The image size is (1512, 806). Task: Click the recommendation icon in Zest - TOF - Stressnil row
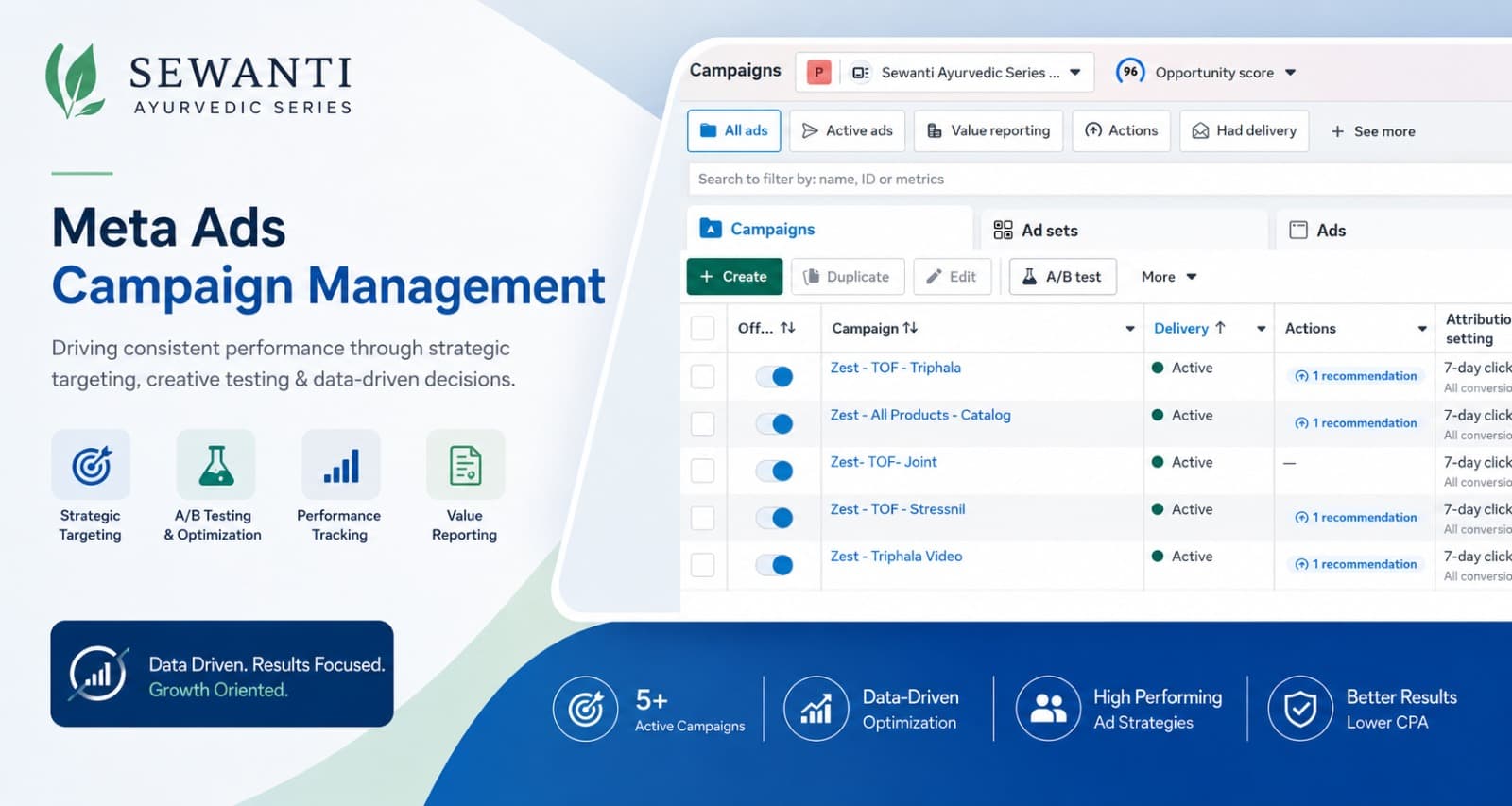[1301, 518]
